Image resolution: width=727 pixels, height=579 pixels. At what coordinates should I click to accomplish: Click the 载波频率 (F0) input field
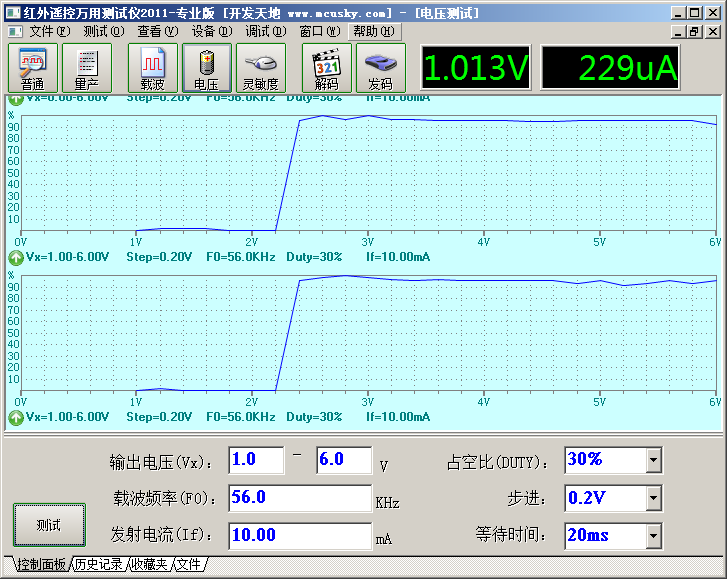click(300, 498)
